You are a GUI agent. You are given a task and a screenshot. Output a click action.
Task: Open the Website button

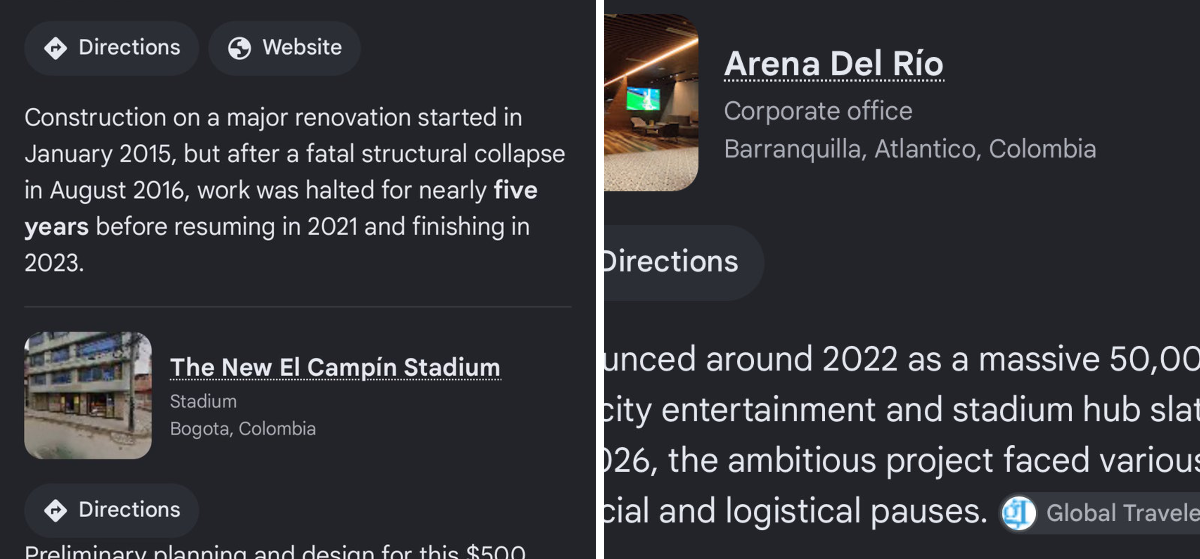[284, 48]
